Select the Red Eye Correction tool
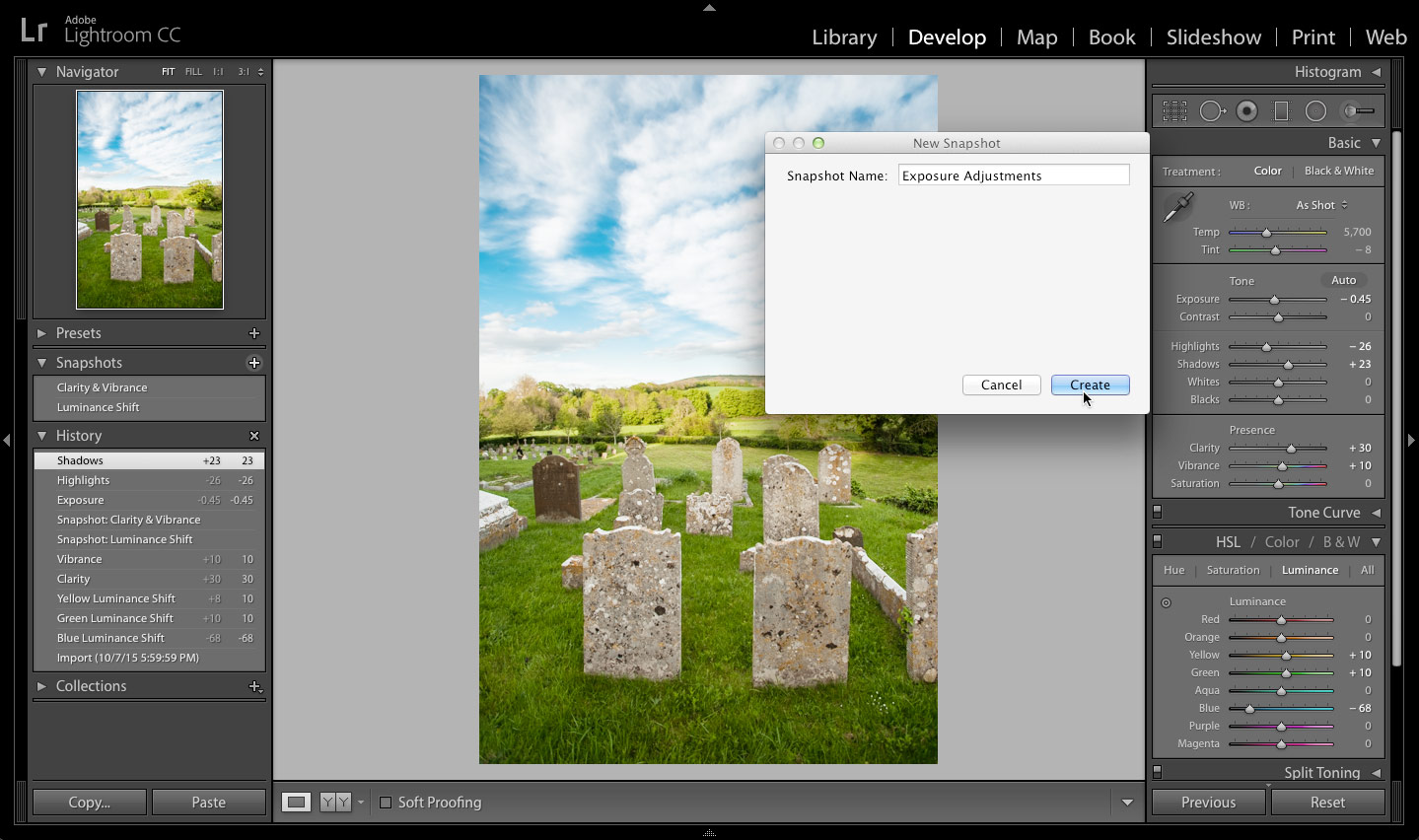Viewport: 1419px width, 840px height. (1246, 110)
